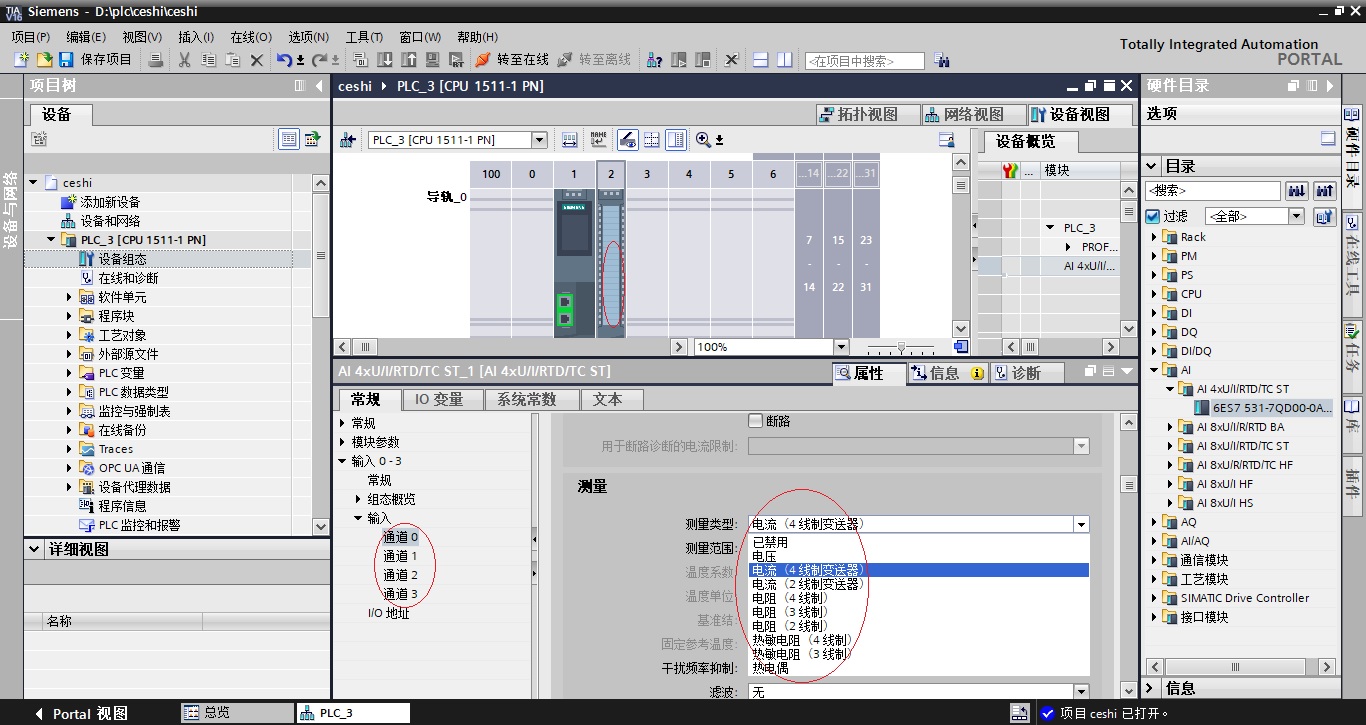The width and height of the screenshot is (1366, 725).
Task: Undo the last action
Action: [284, 60]
